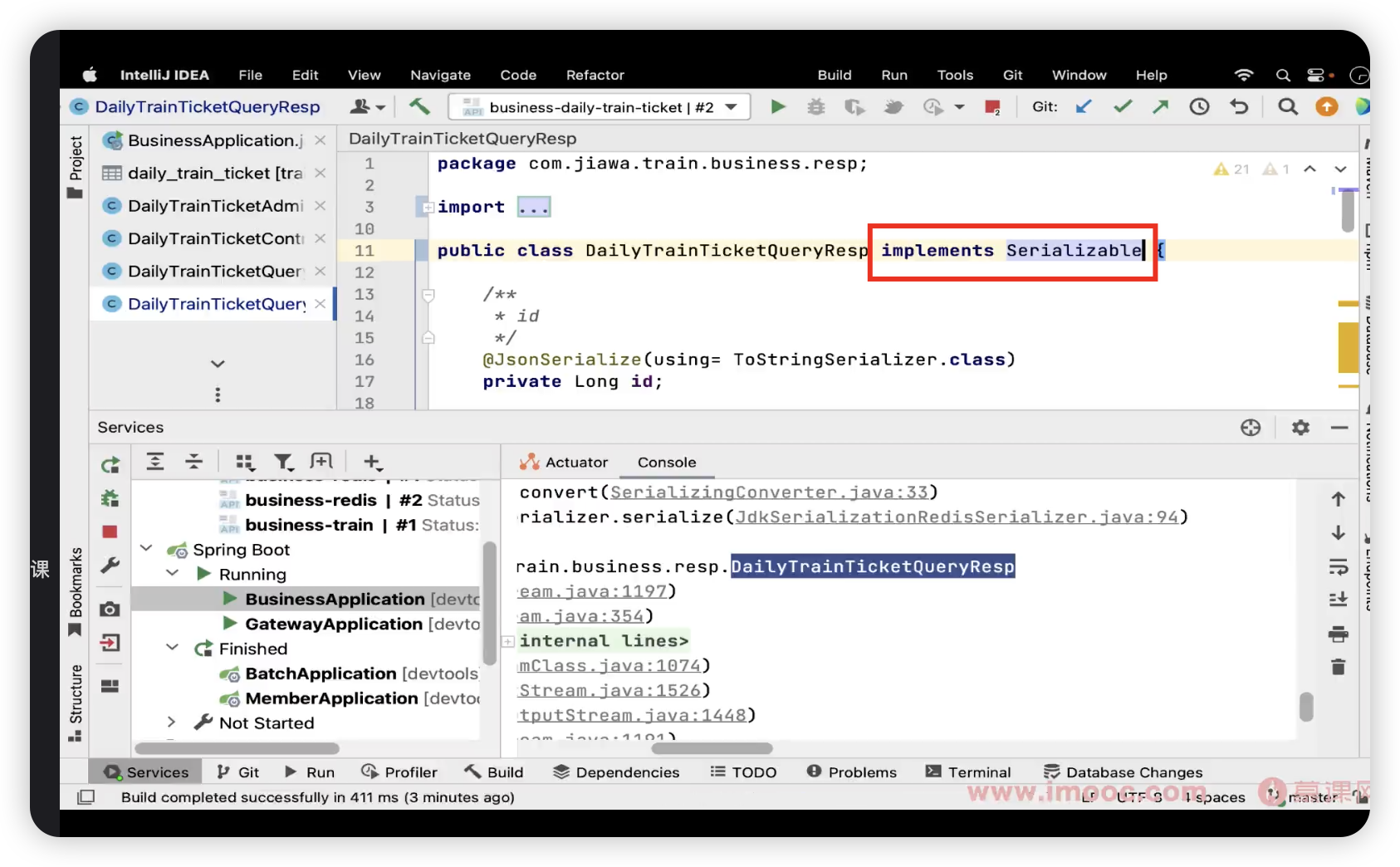
Task: Open the Structure side panel
Action: point(75,703)
